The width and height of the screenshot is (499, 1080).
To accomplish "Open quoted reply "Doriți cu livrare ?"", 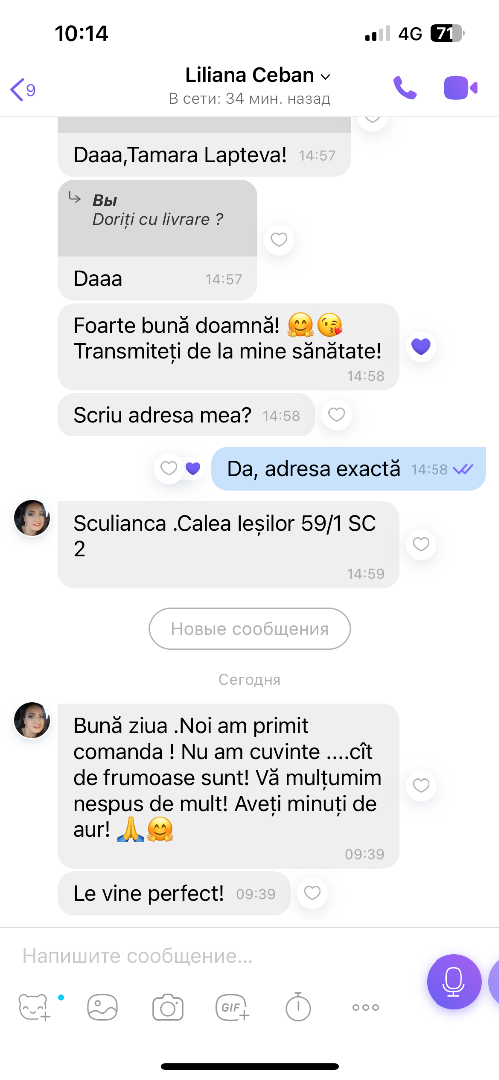I will (157, 218).
